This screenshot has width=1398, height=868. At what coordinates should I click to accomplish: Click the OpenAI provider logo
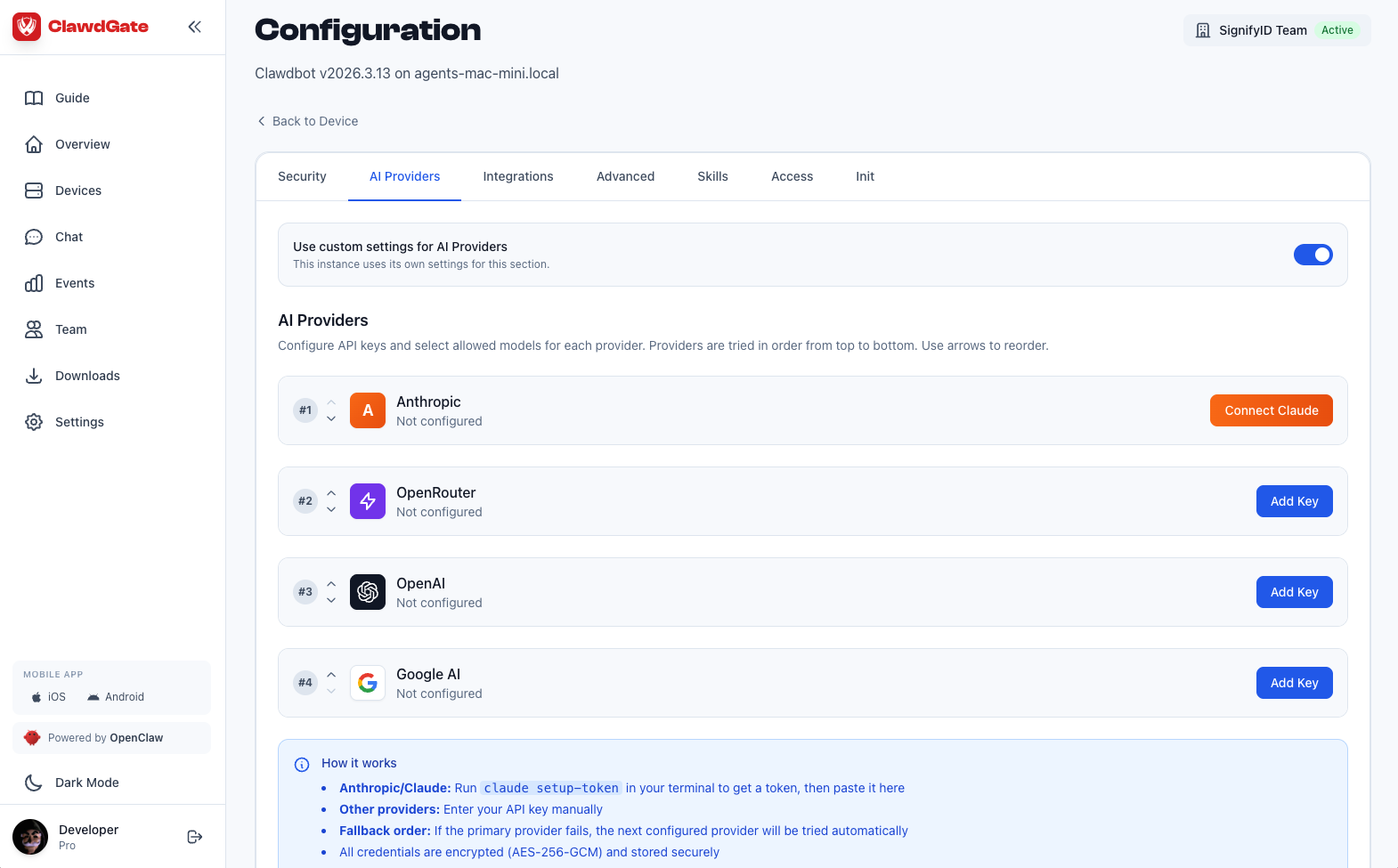(x=368, y=592)
